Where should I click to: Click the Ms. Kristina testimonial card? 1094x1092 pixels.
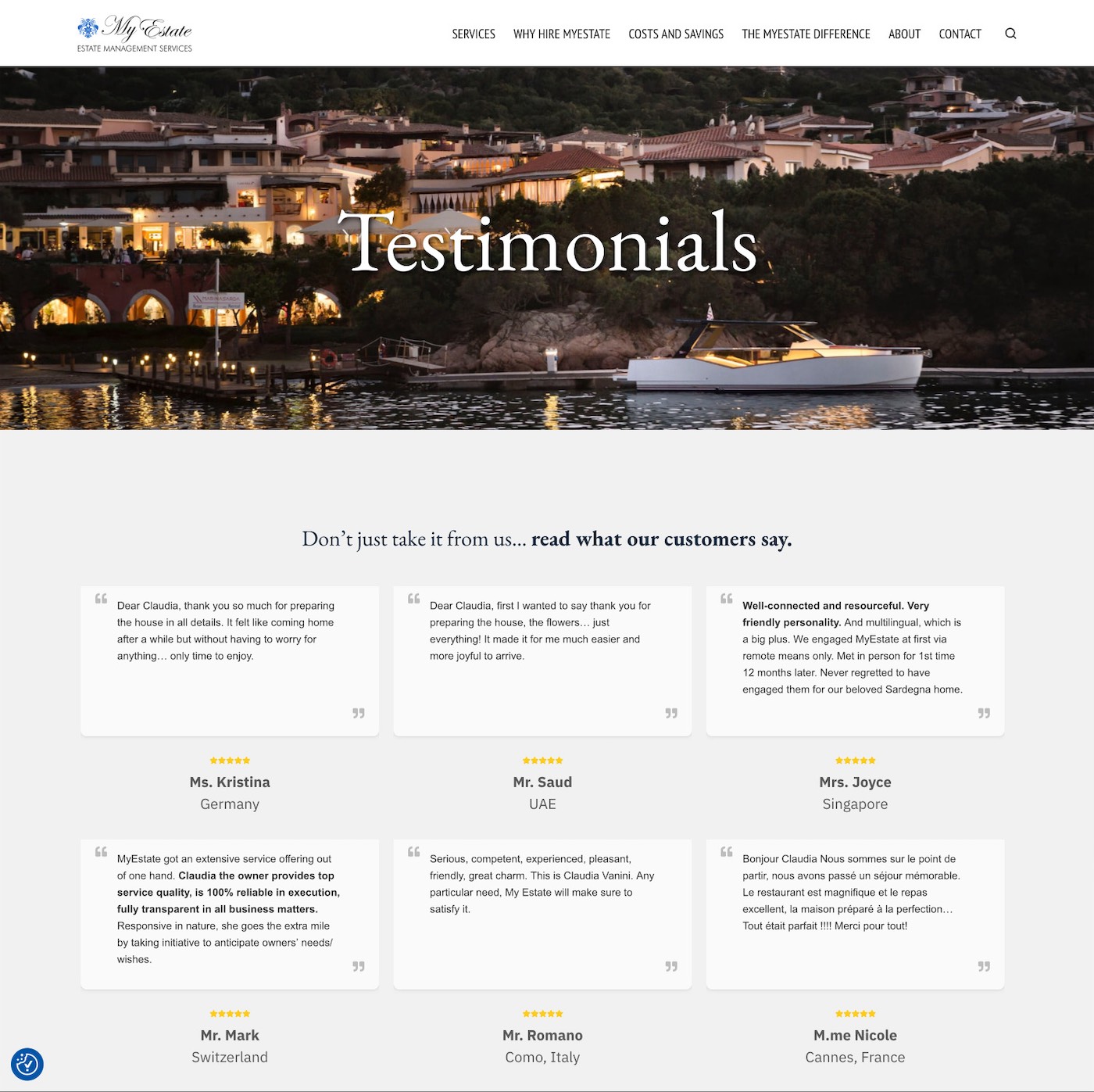(230, 661)
